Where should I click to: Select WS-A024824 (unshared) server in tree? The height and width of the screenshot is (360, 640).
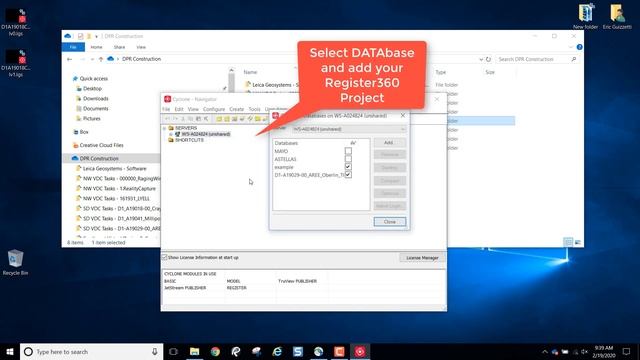pyautogui.click(x=206, y=134)
